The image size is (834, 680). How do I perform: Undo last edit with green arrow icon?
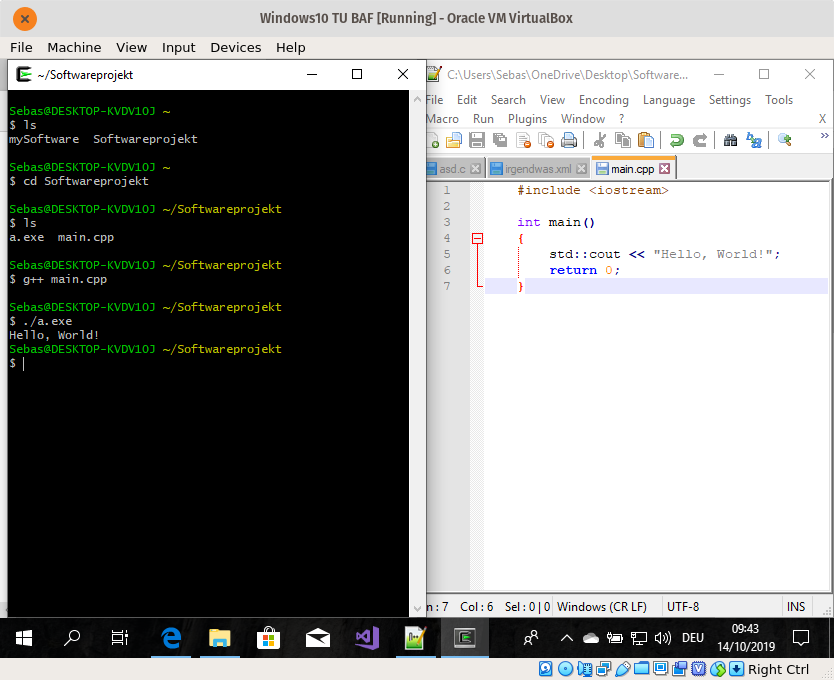click(677, 140)
